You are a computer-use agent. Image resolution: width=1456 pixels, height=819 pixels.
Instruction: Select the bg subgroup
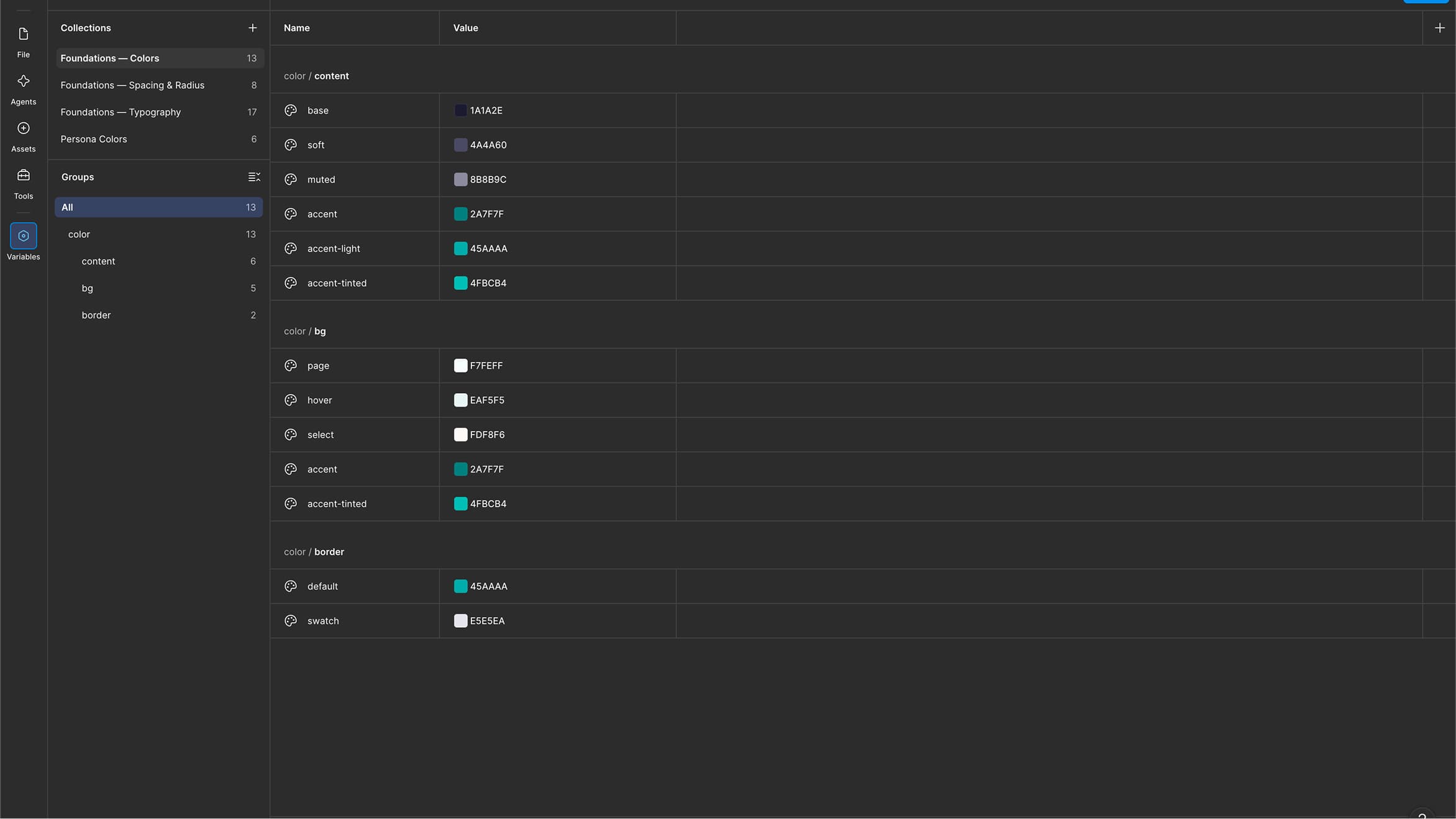coord(158,288)
